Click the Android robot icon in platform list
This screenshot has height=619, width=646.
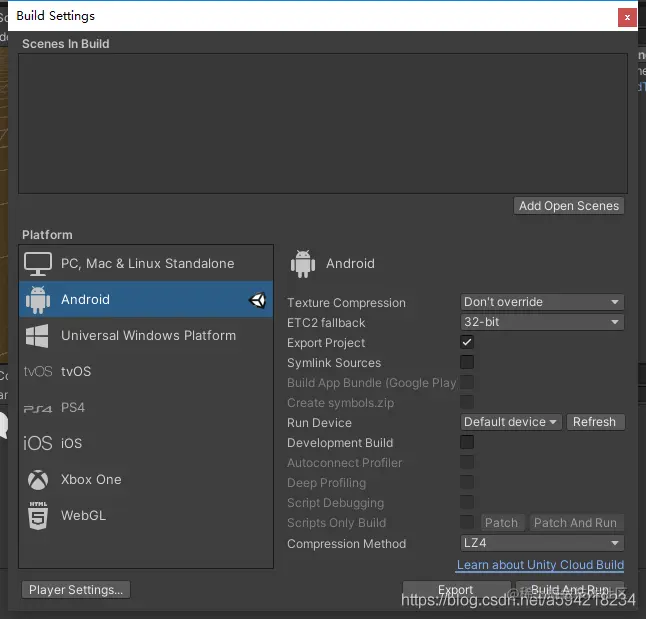coord(38,300)
